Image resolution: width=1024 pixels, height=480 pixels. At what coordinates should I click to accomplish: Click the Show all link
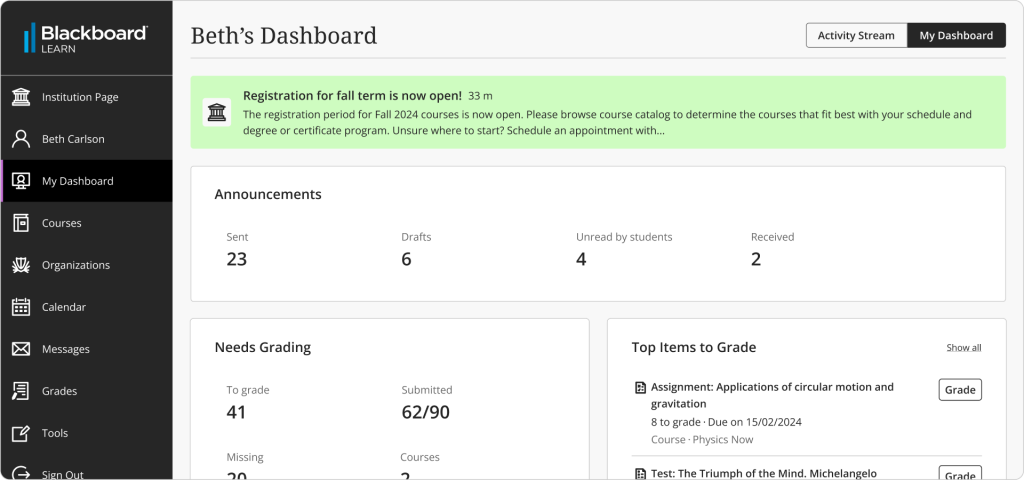pos(963,348)
